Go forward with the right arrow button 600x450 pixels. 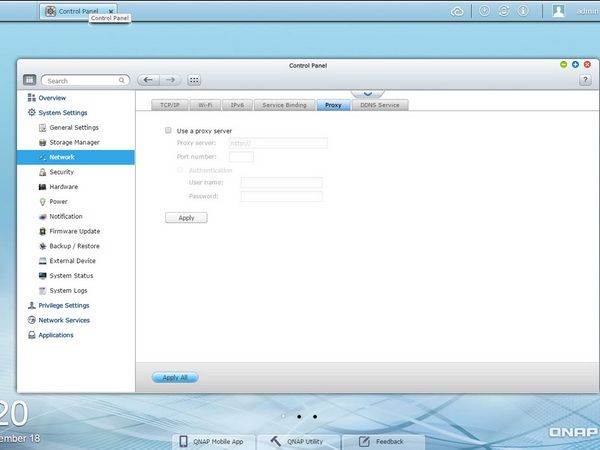(170, 80)
